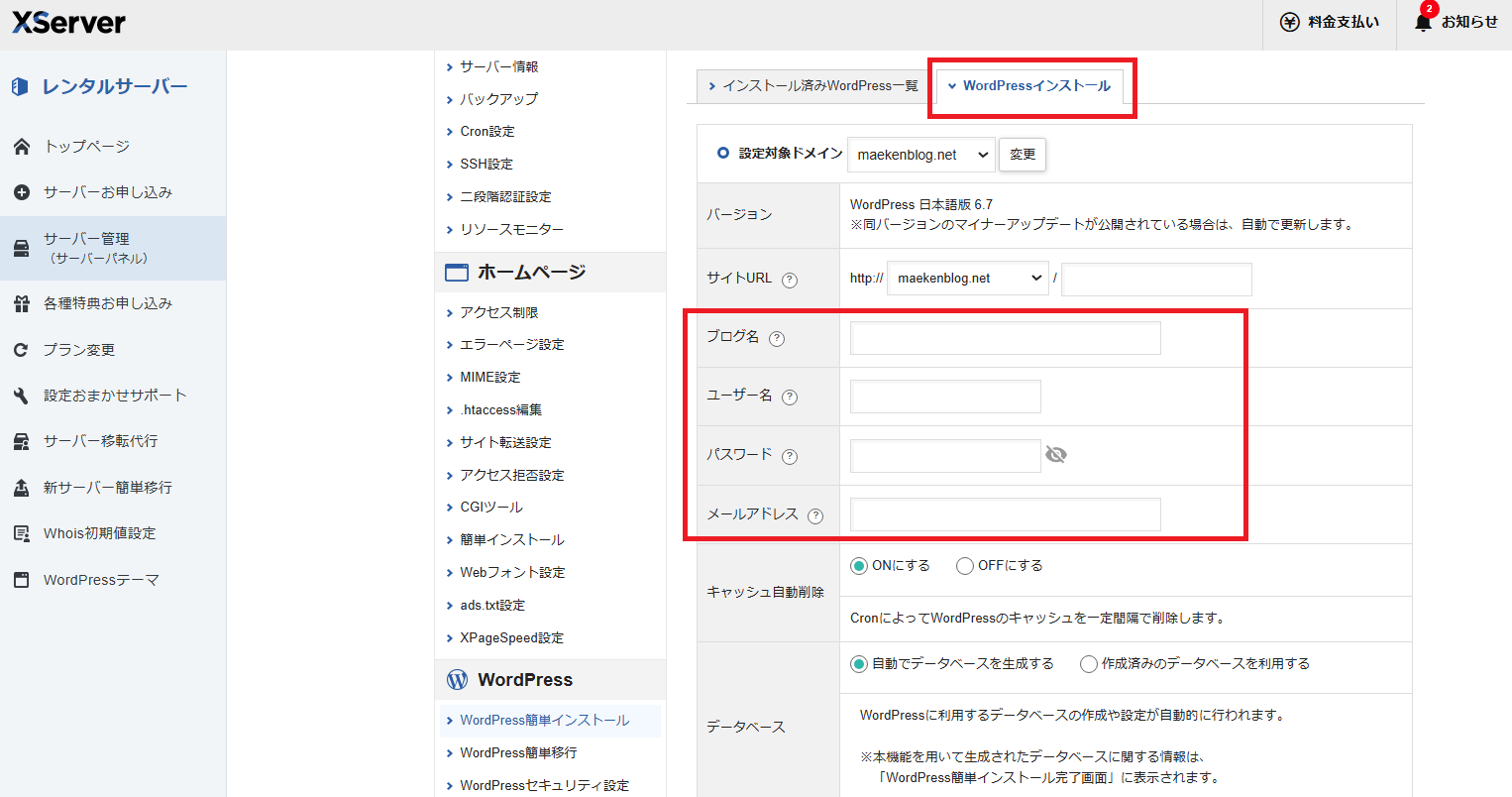Open the アクセス拒否設定 link
This screenshot has width=1512, height=797.
pos(512,476)
